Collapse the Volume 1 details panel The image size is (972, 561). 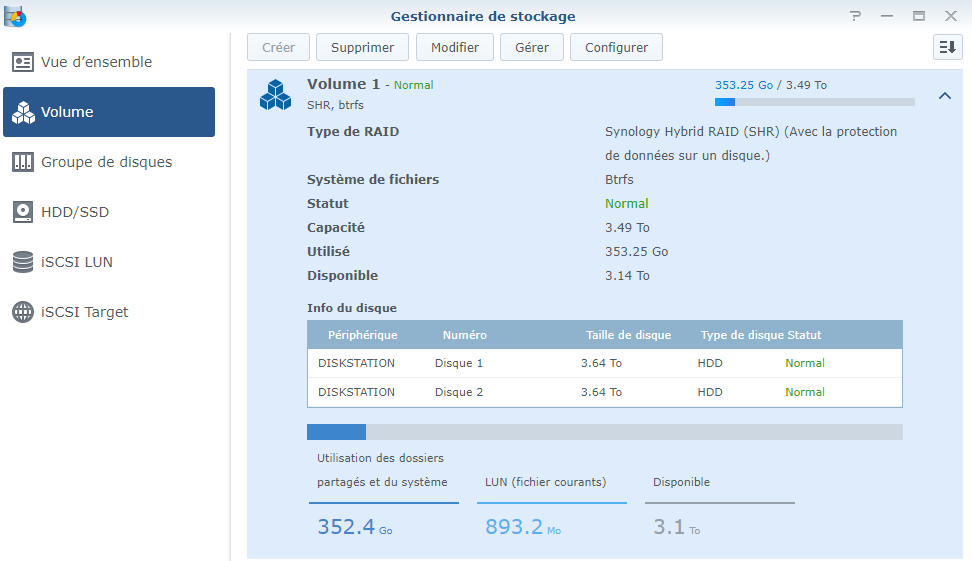click(944, 96)
